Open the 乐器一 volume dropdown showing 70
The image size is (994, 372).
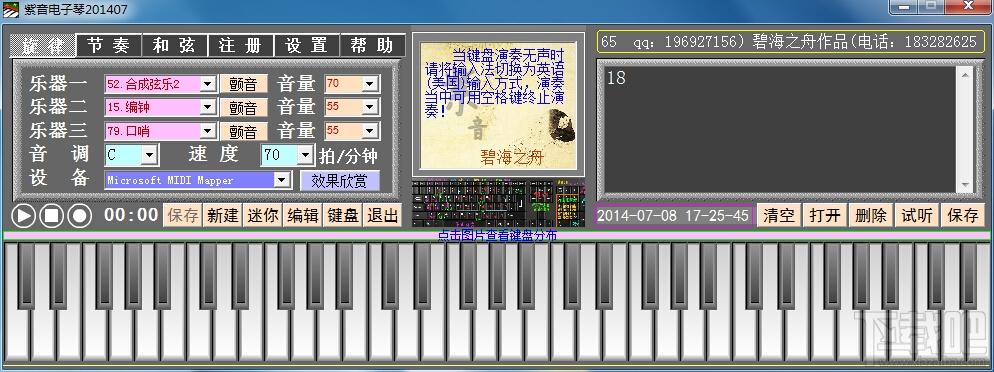(x=370, y=84)
